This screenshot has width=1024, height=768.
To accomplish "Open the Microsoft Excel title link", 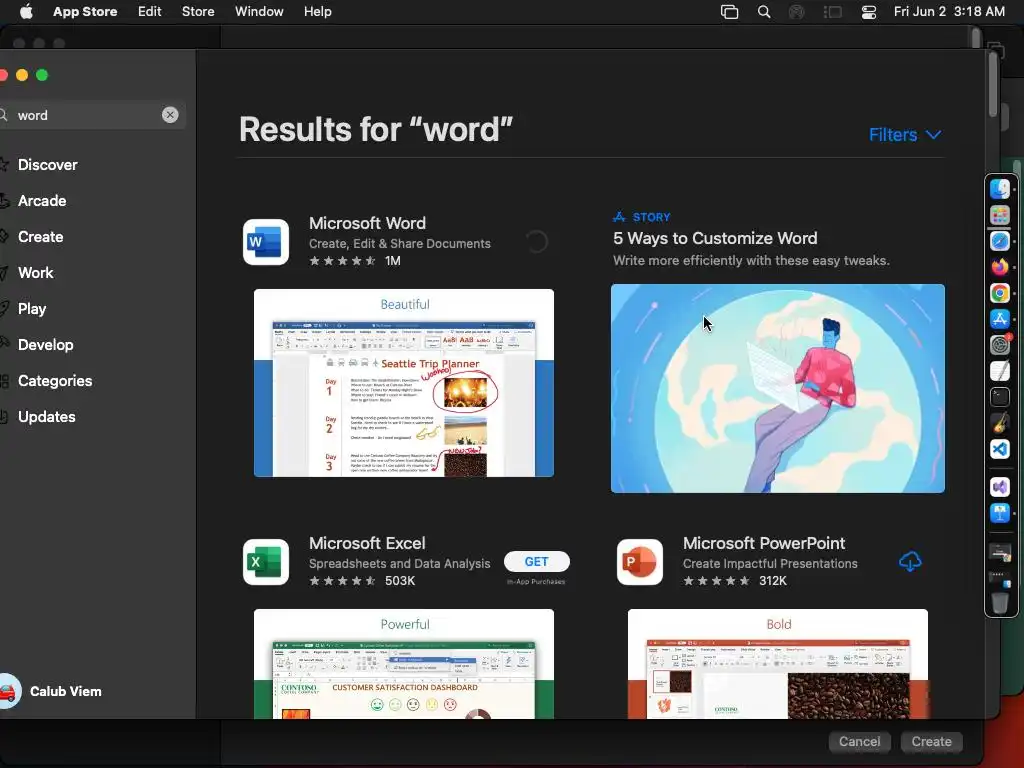I will coord(367,543).
